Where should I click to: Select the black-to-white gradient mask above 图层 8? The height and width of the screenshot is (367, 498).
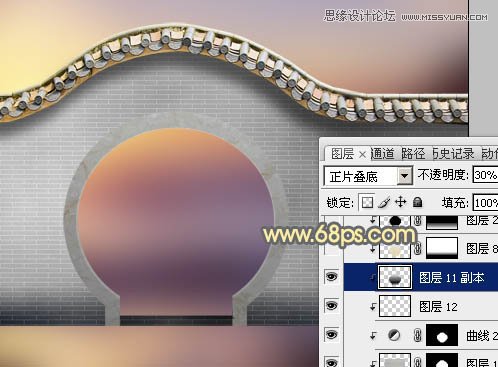[442, 222]
